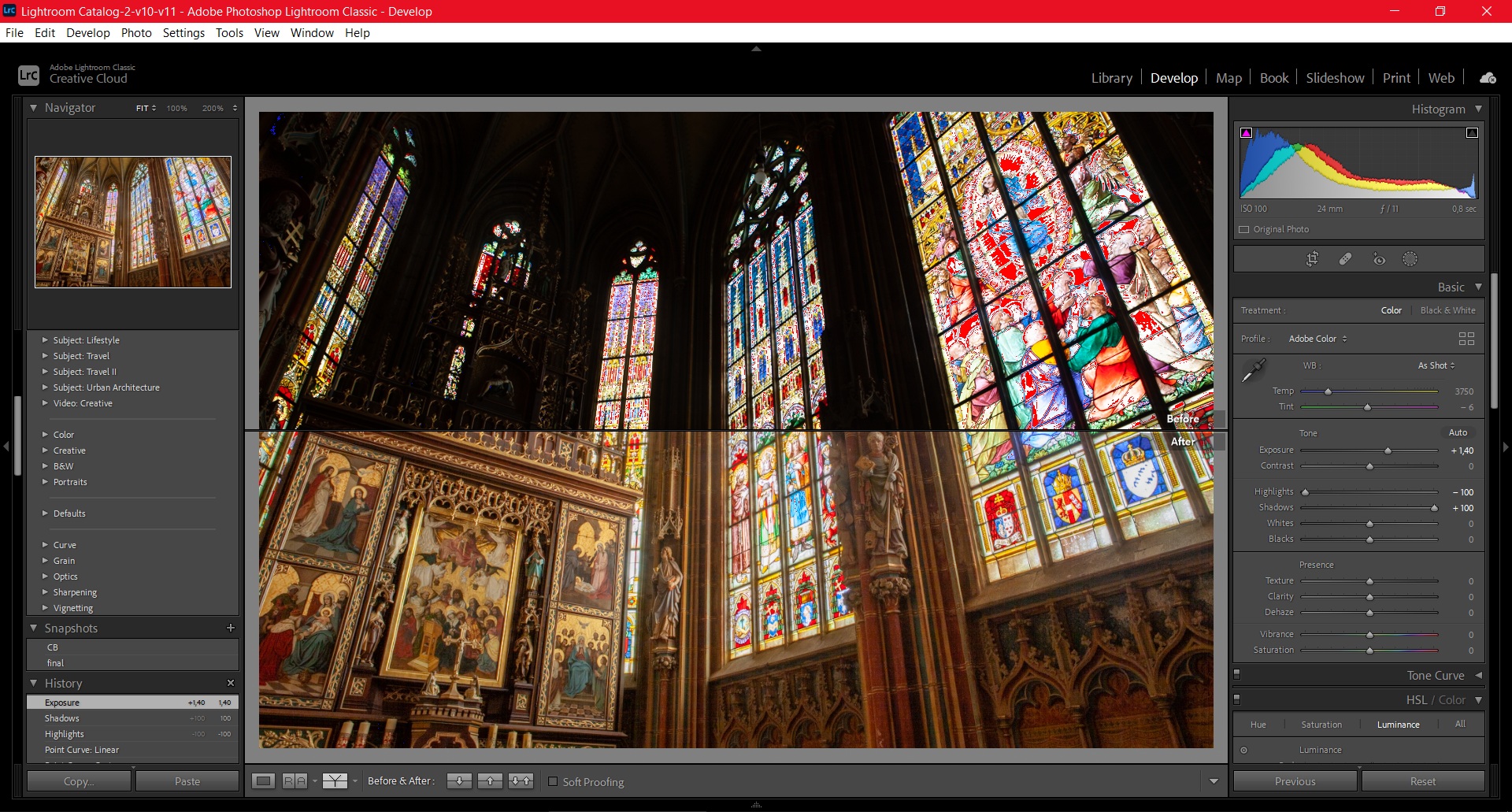
Task: Click the Previous button
Action: tap(1295, 781)
